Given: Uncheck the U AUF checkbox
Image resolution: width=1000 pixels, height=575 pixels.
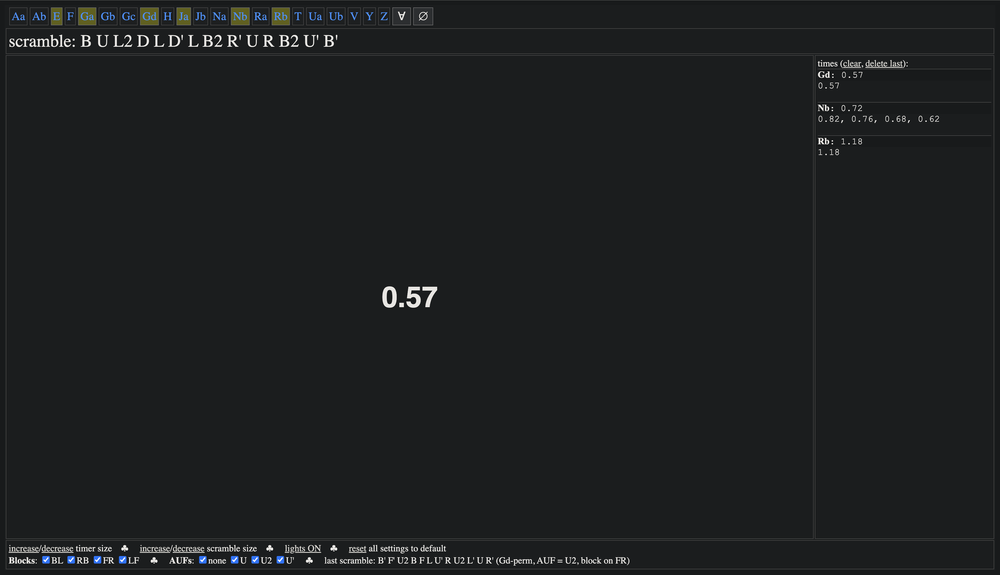Looking at the screenshot, I should (x=235, y=560).
